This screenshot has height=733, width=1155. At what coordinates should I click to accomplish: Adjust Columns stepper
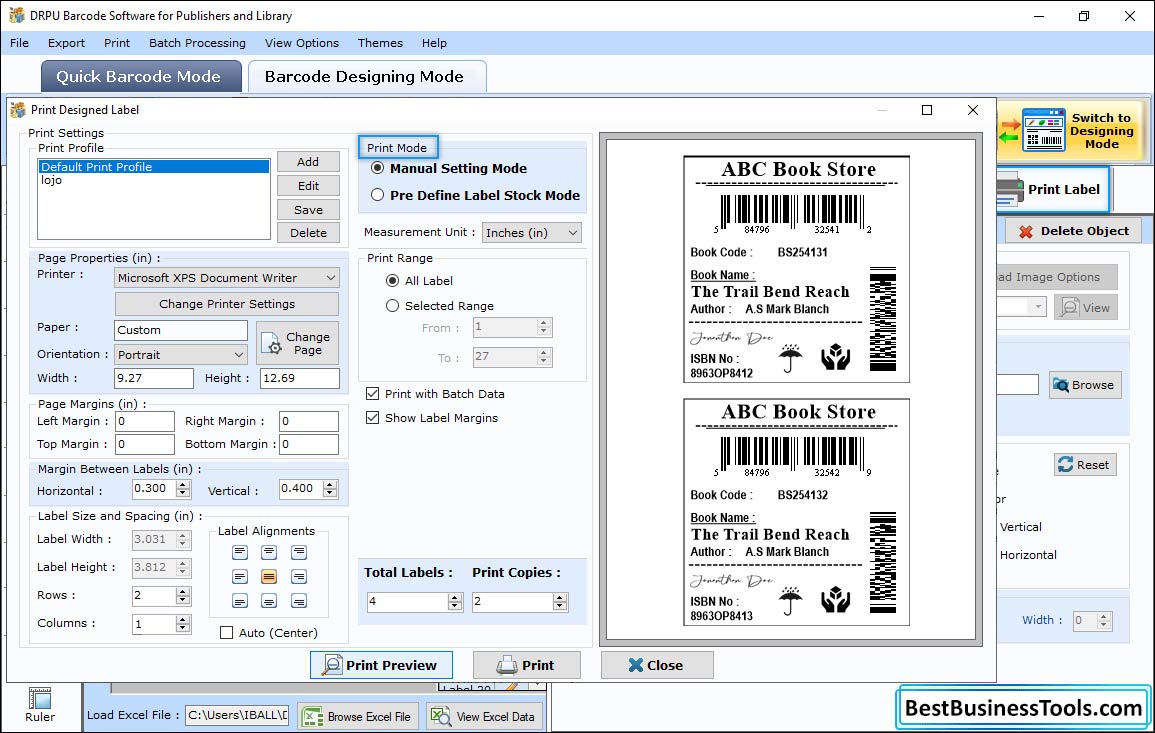[183, 624]
